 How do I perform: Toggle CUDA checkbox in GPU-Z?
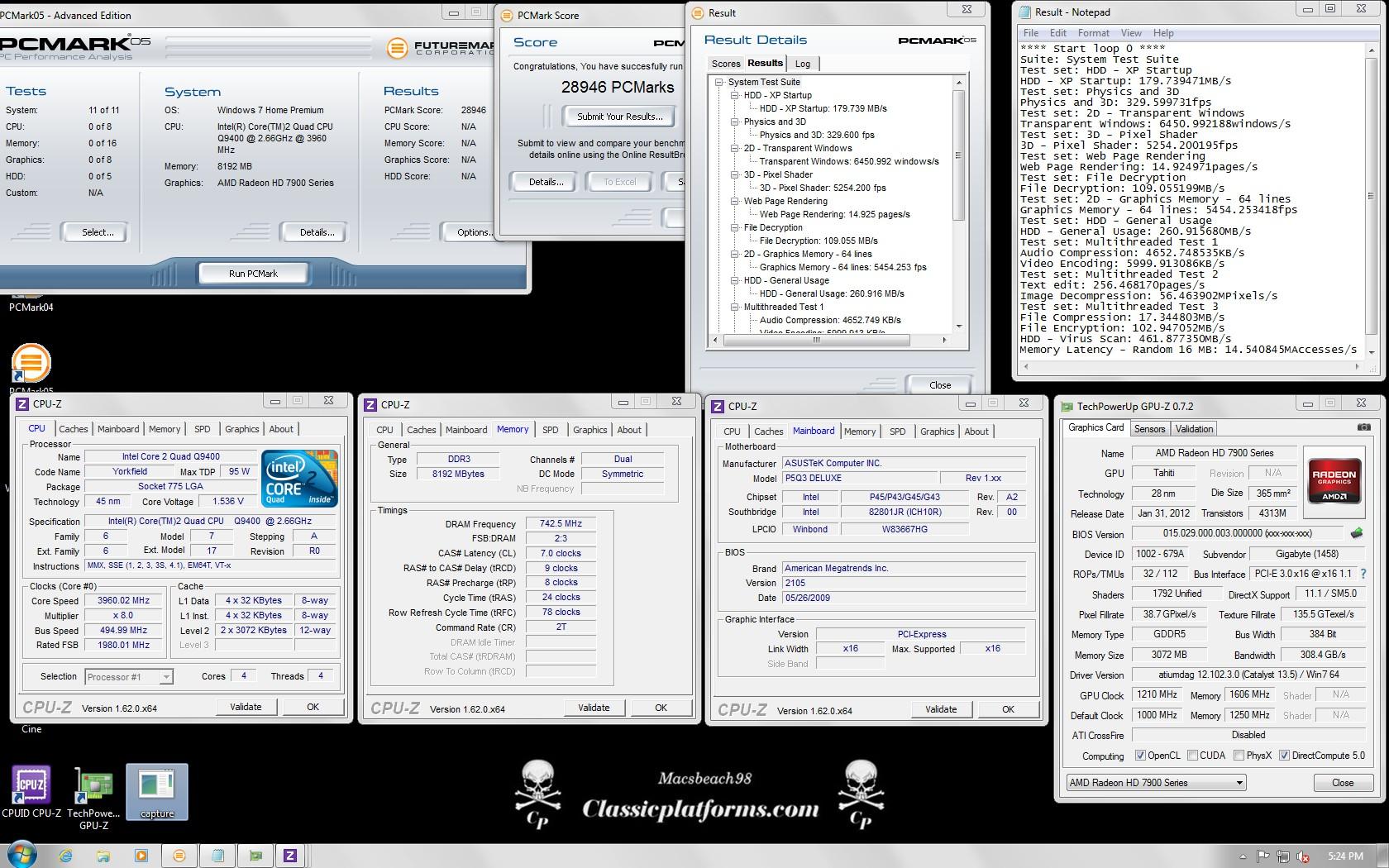pos(1192,755)
